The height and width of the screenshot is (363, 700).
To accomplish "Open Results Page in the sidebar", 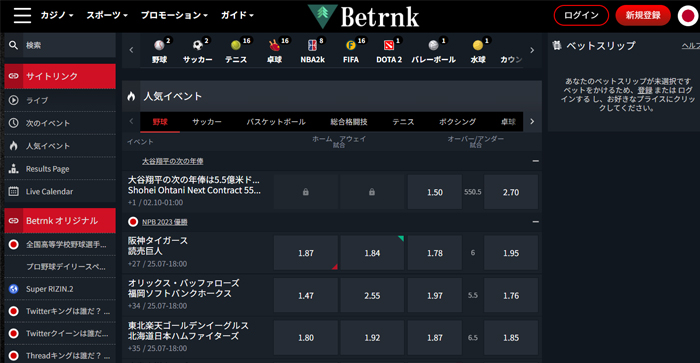I will click(60, 169).
